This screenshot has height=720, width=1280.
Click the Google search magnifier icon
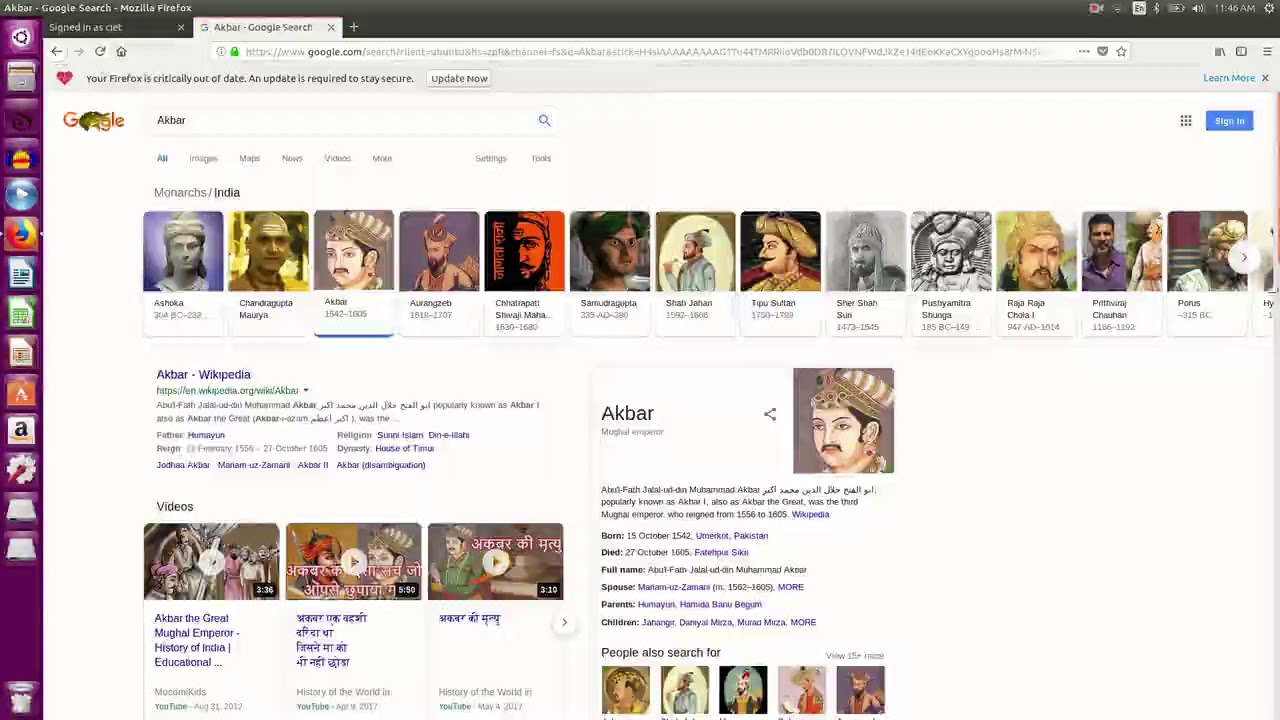pos(544,120)
